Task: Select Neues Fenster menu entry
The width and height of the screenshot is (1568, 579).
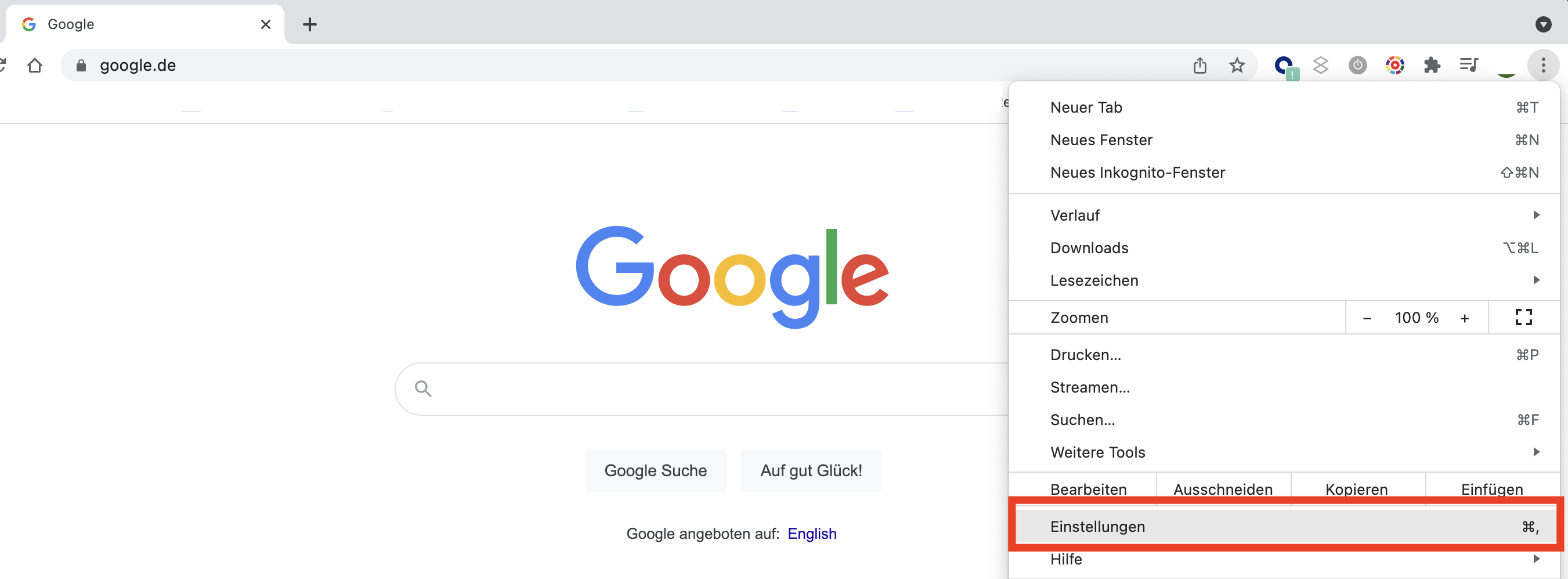Action: 1283,140
